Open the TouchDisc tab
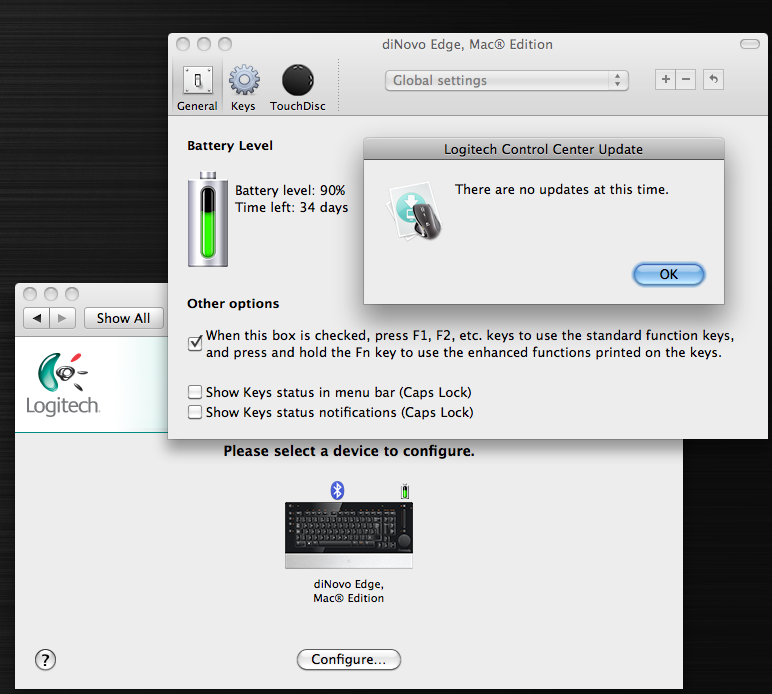The height and width of the screenshot is (694, 772). tap(297, 88)
